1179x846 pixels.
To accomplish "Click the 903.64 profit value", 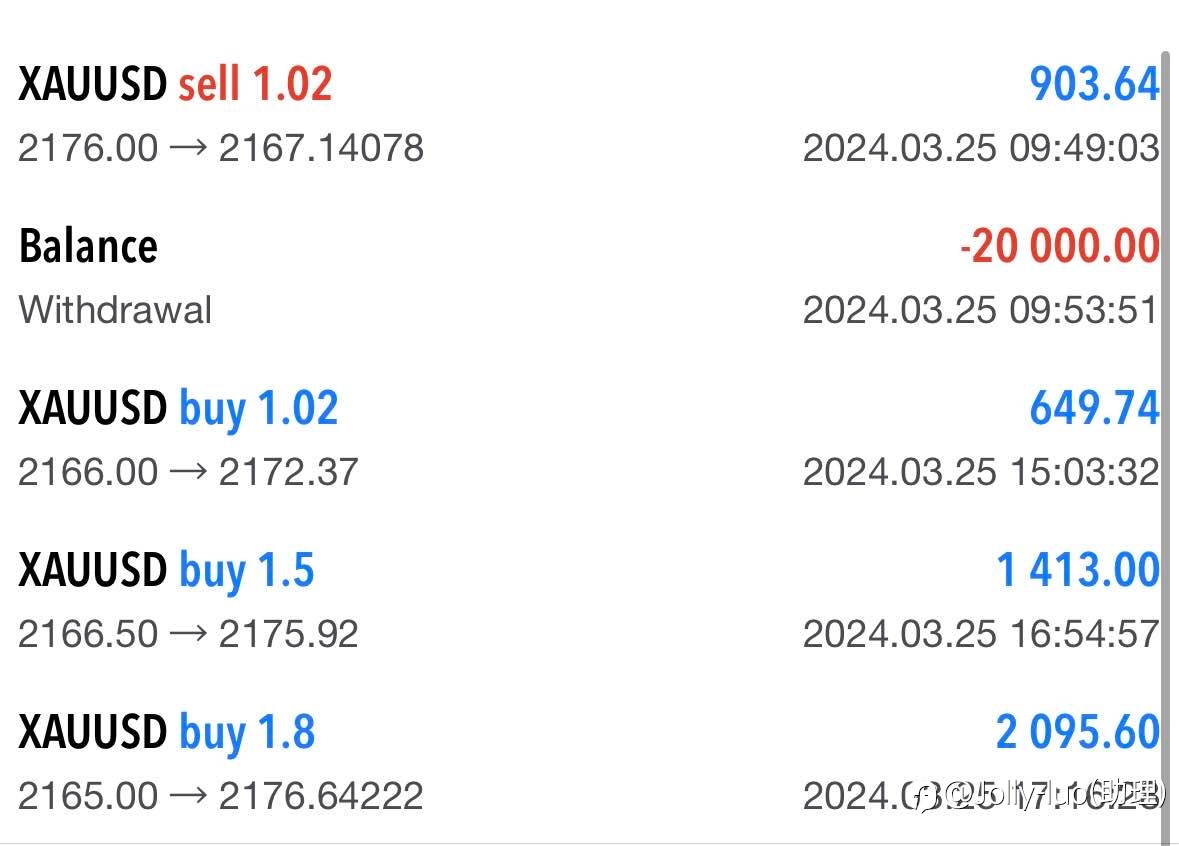I will click(x=1094, y=83).
